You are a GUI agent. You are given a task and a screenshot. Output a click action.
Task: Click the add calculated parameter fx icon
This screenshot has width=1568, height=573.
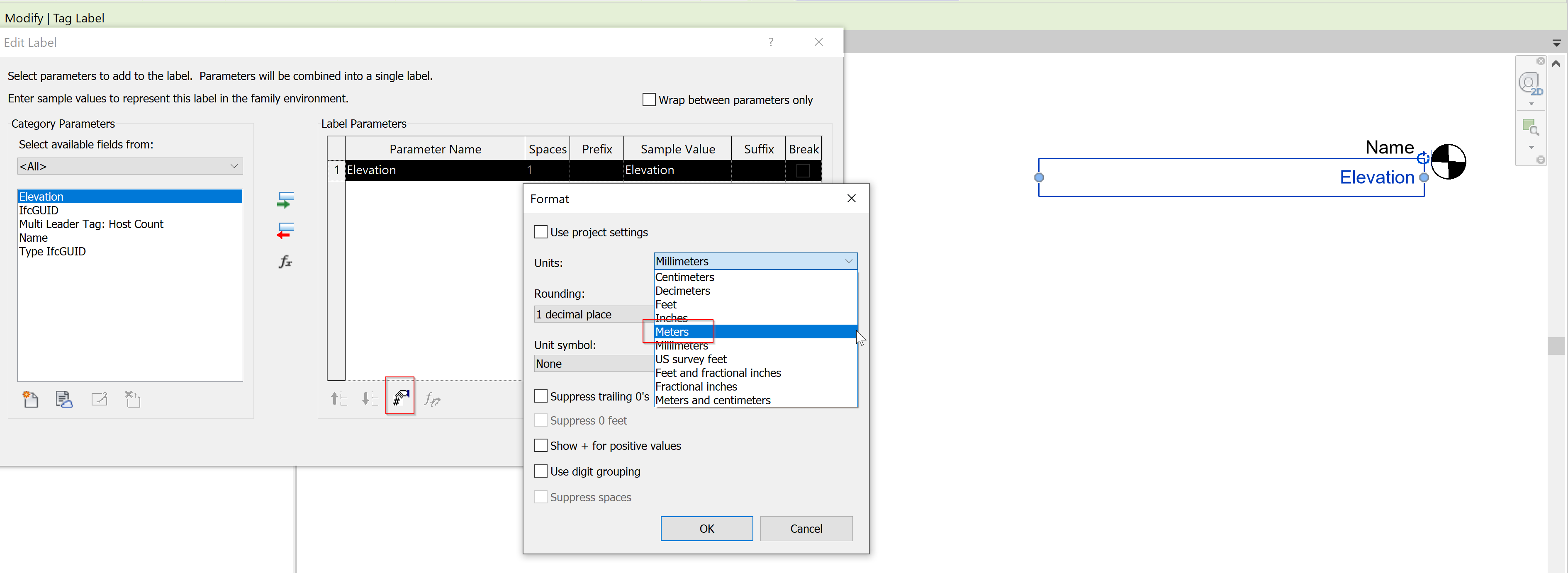(285, 262)
